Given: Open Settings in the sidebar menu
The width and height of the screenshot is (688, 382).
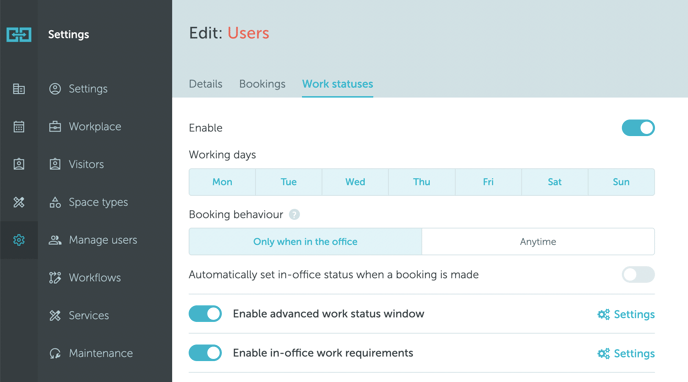Looking at the screenshot, I should [88, 89].
